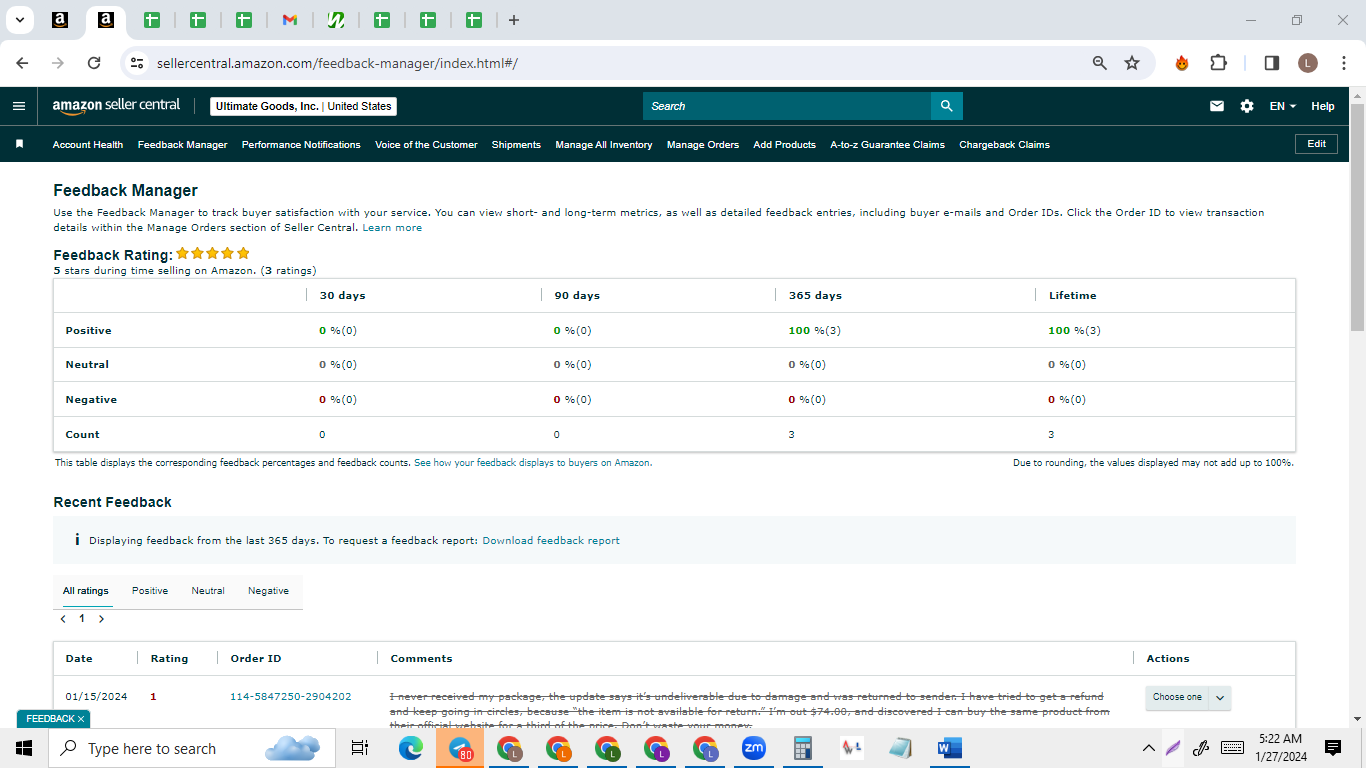Open Microsoft Word from the taskbar

point(949,748)
